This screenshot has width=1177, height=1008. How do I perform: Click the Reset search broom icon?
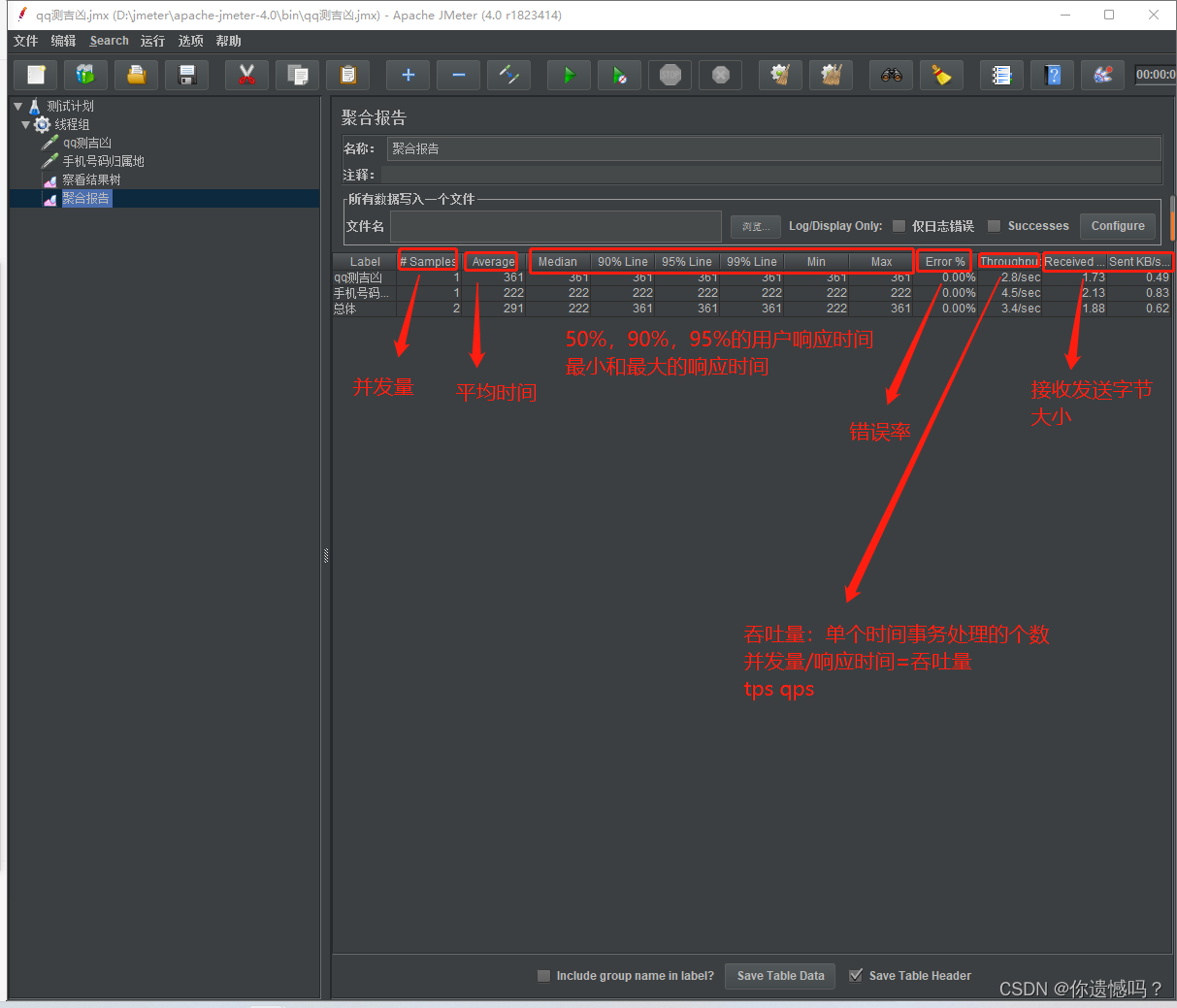(x=942, y=75)
